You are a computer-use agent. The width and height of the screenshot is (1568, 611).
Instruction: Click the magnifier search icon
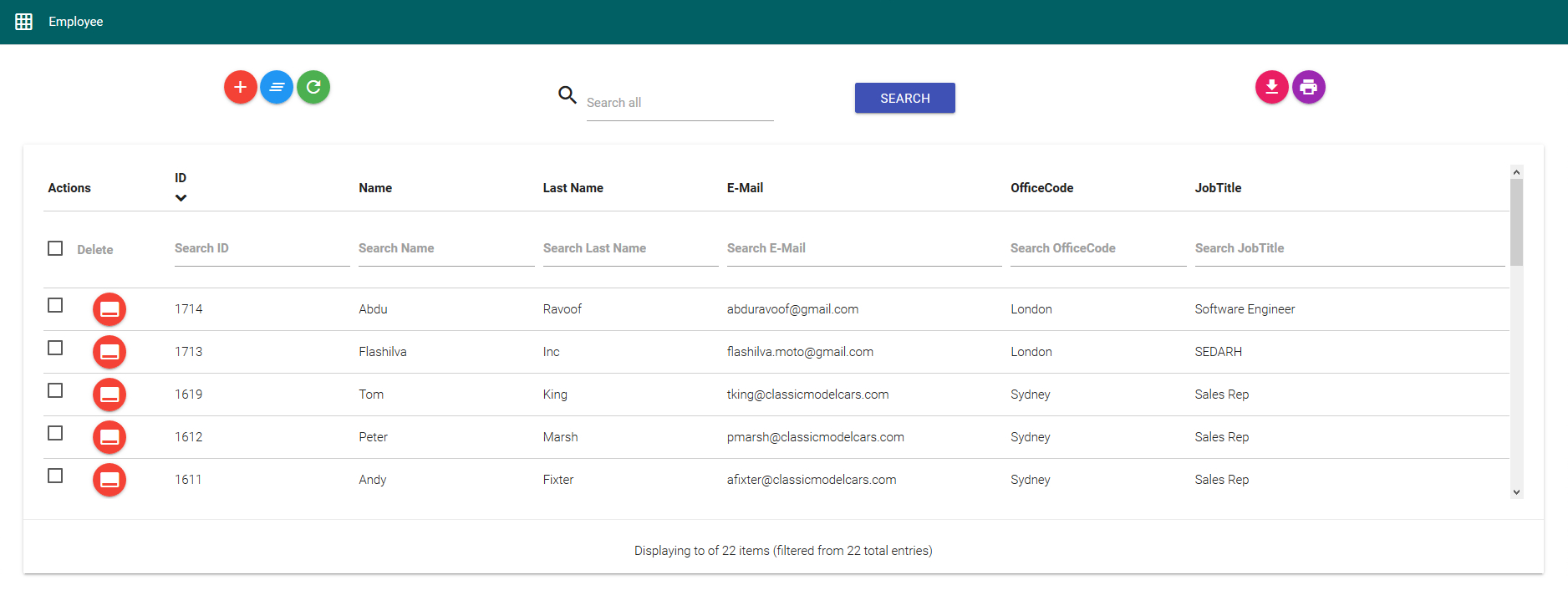pos(568,95)
